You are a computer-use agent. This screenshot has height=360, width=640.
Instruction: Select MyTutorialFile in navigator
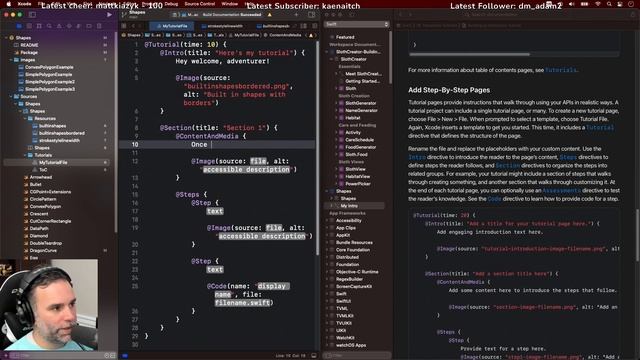[53, 162]
